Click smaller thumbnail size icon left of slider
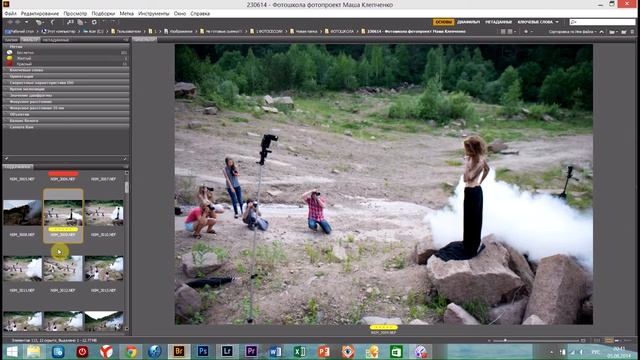The width and height of the screenshot is (640, 360). pos(489,340)
